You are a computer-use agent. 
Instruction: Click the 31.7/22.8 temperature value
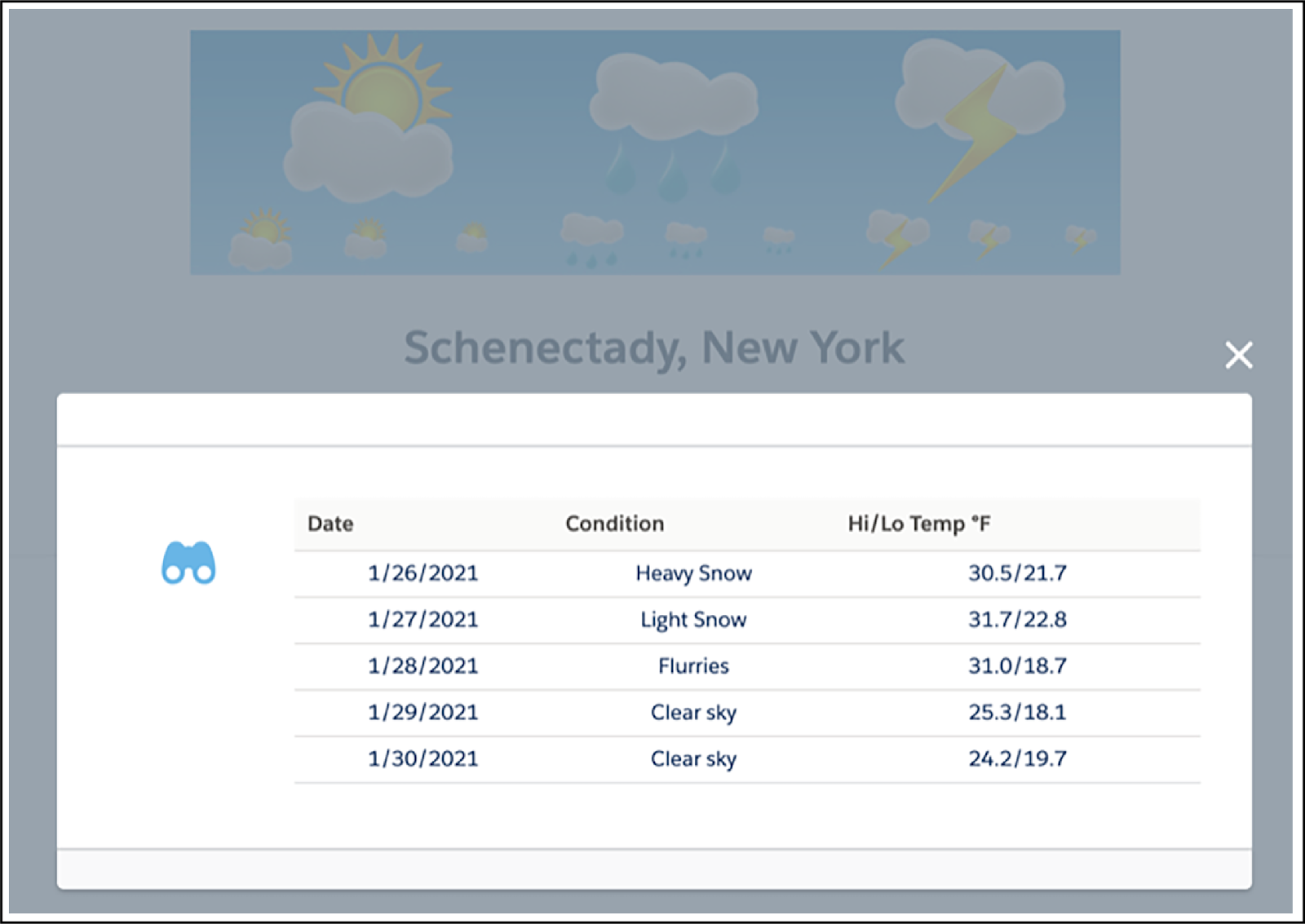[x=1017, y=620]
